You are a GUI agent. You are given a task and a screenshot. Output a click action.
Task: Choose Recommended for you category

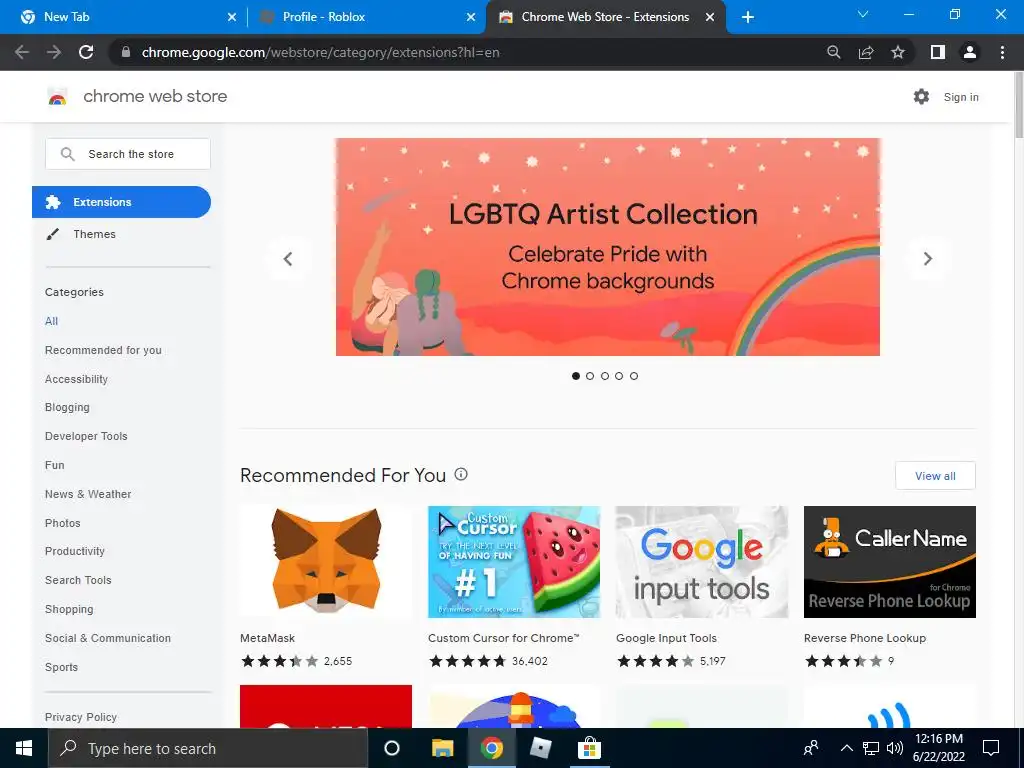tap(103, 350)
